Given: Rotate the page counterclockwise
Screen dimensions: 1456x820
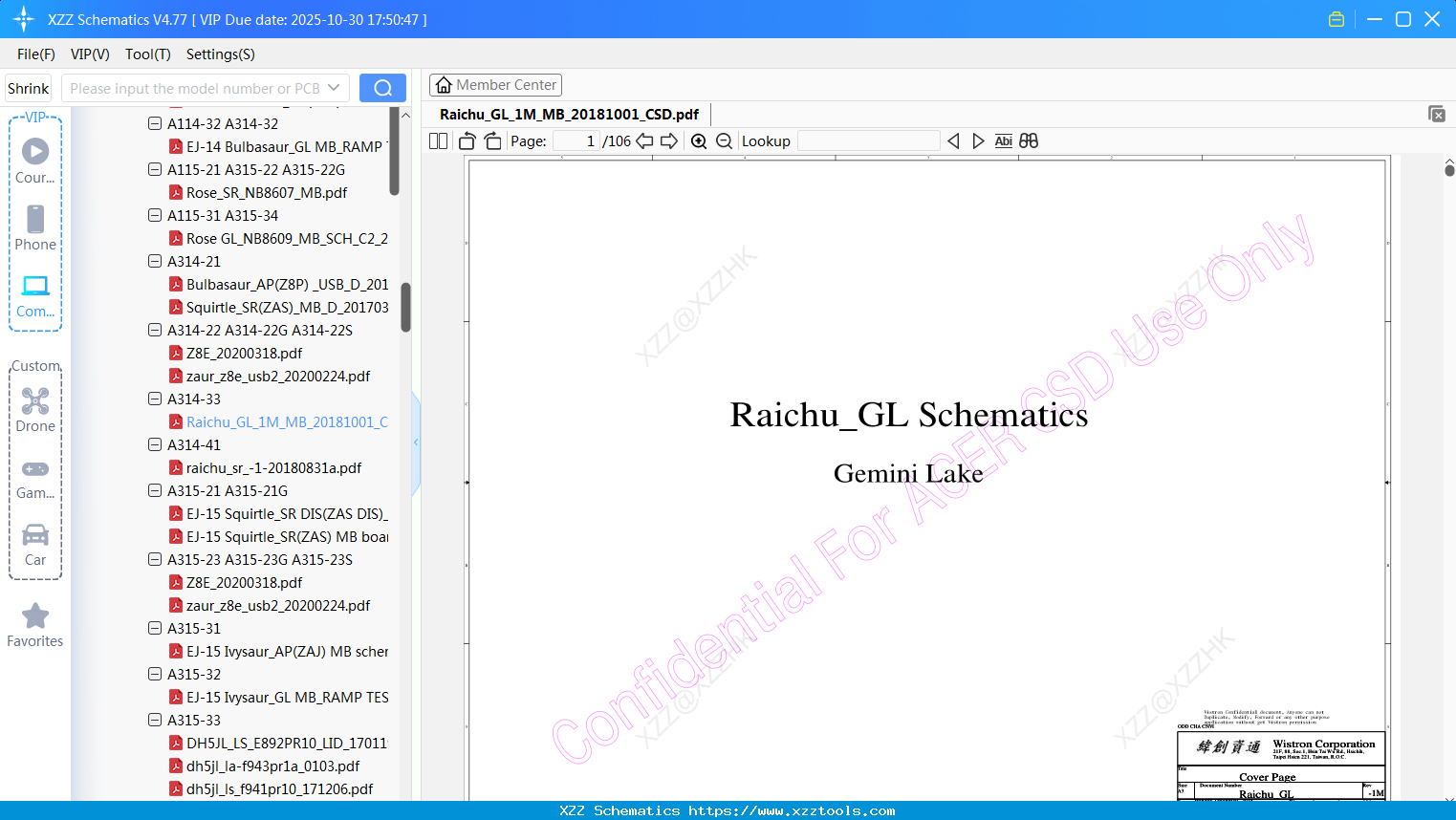Looking at the screenshot, I should point(467,141).
